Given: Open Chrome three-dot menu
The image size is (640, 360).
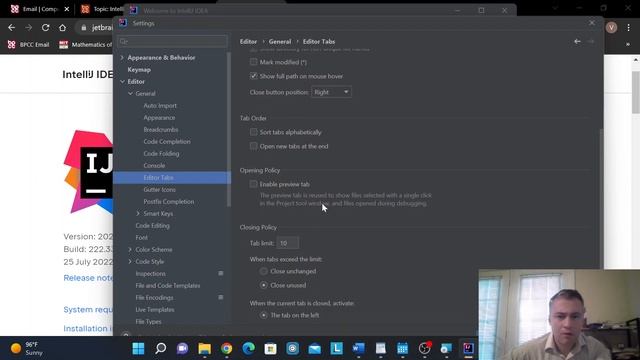Looking at the screenshot, I should tap(629, 27).
